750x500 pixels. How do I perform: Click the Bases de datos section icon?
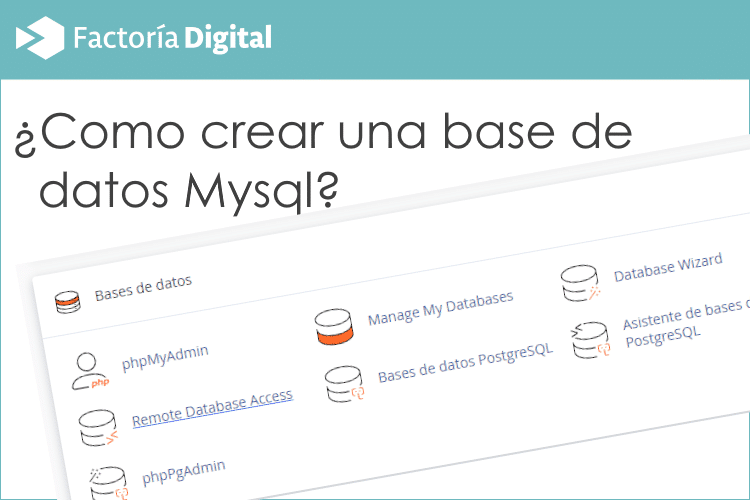67,302
